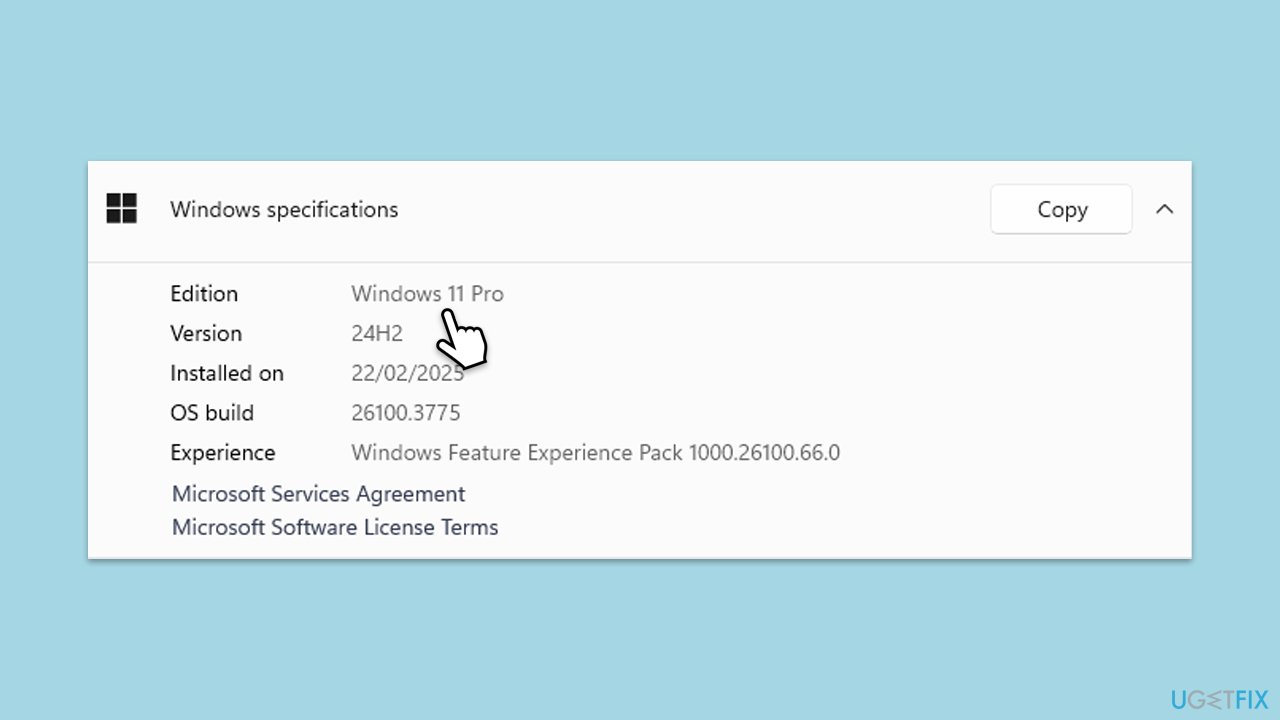
Task: Select the OS build label
Action: click(212, 413)
